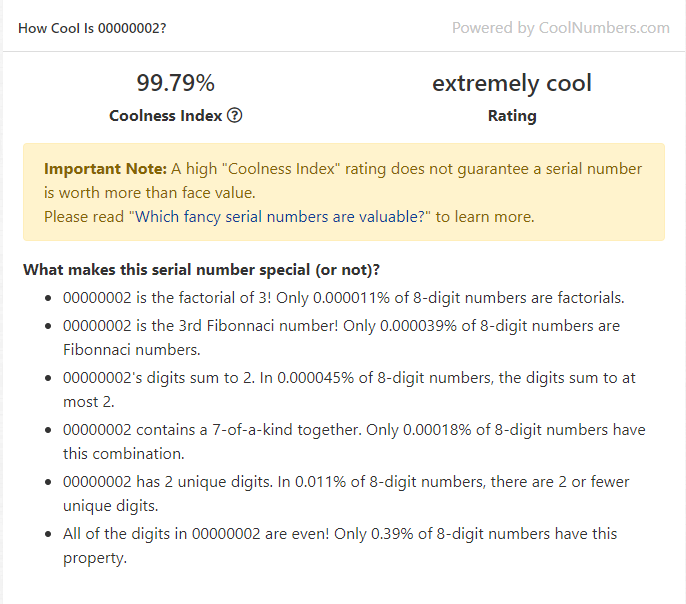This screenshot has width=686, height=604.
Task: Click the bullet marker beside the factorial fact
Action: click(x=50, y=298)
